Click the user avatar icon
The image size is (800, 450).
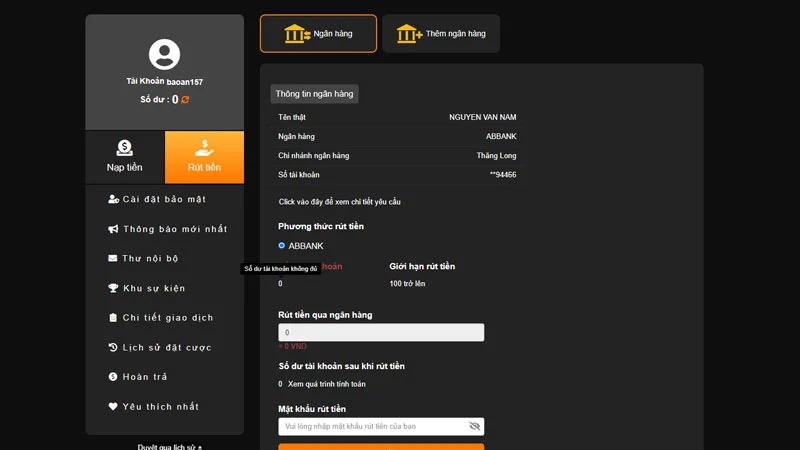click(x=164, y=54)
